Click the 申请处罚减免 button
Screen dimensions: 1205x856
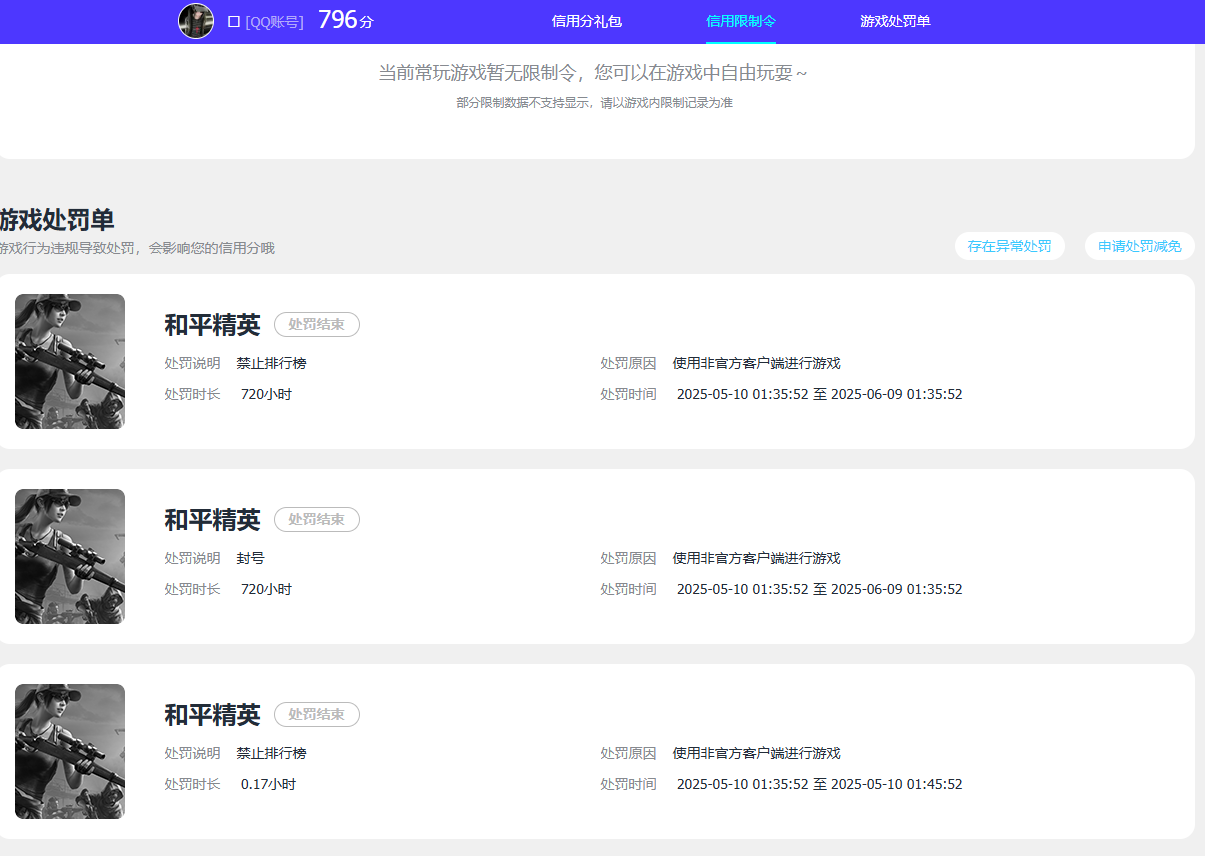coord(1140,246)
